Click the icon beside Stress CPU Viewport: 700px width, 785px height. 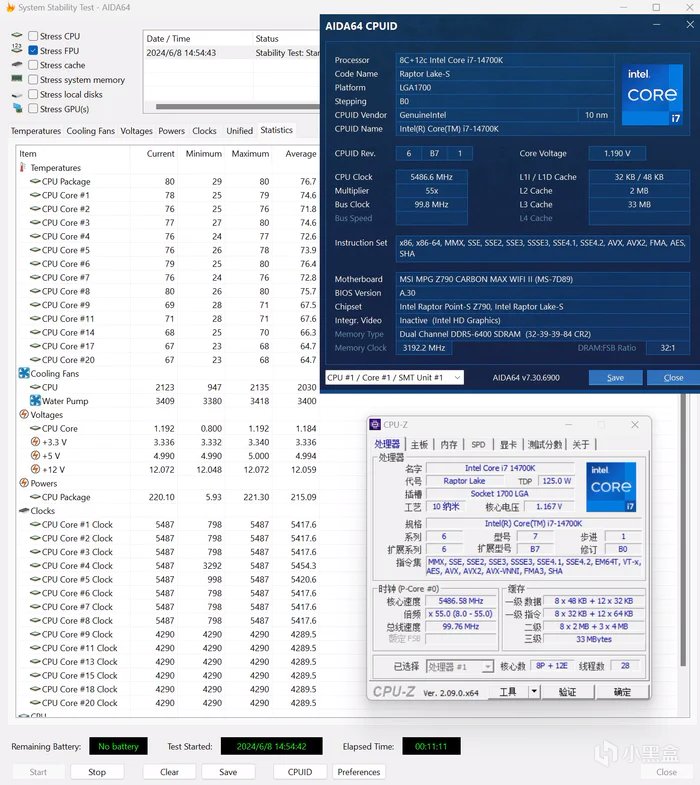17,36
